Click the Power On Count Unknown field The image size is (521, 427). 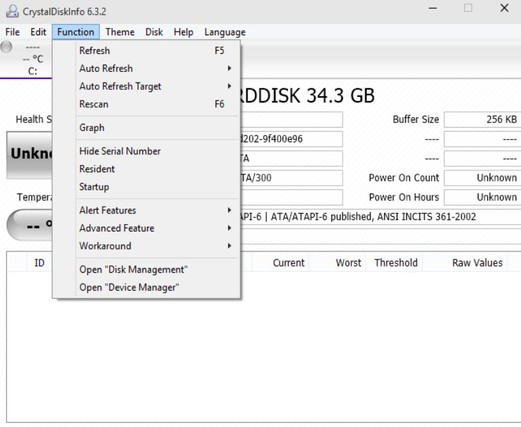(482, 178)
